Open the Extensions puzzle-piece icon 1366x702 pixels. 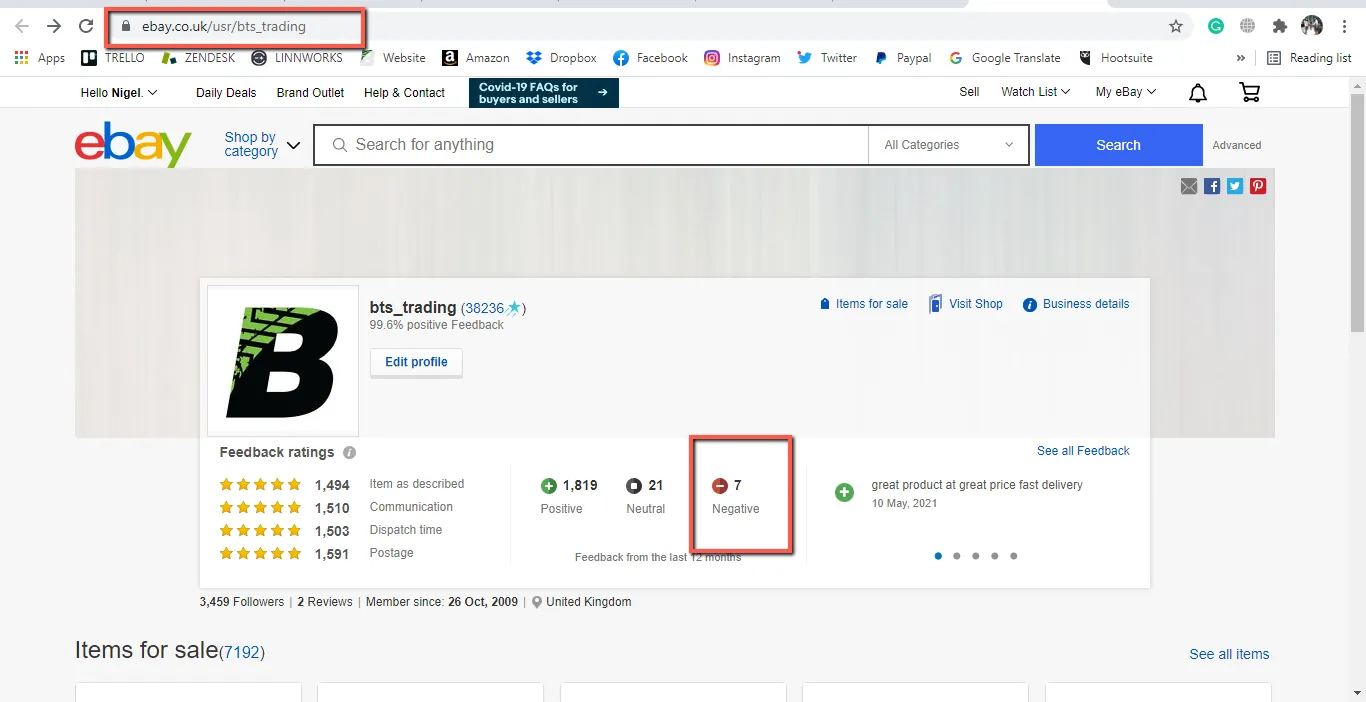coord(1279,26)
